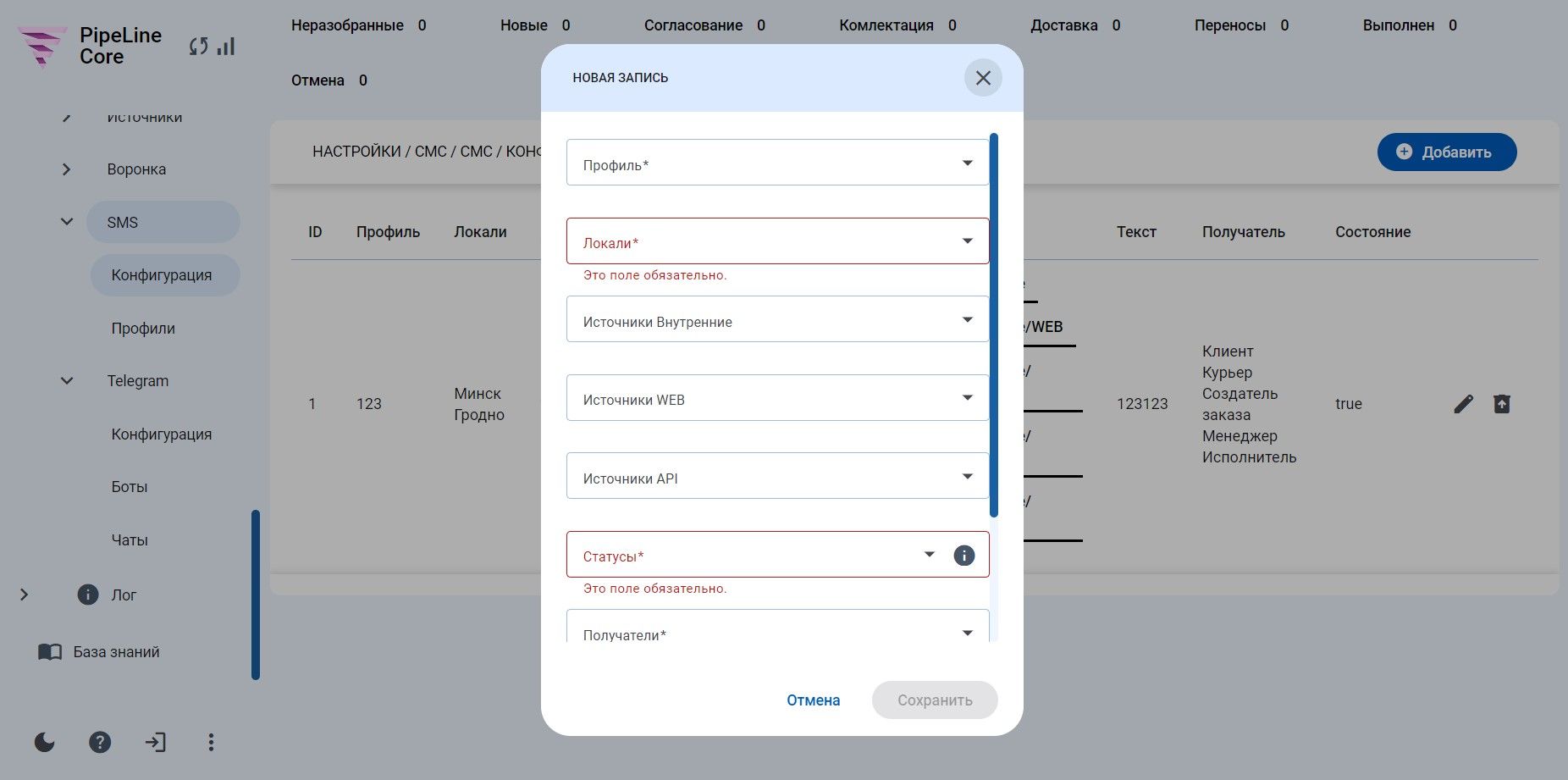Click the info icon in Статусы field

coord(964,556)
